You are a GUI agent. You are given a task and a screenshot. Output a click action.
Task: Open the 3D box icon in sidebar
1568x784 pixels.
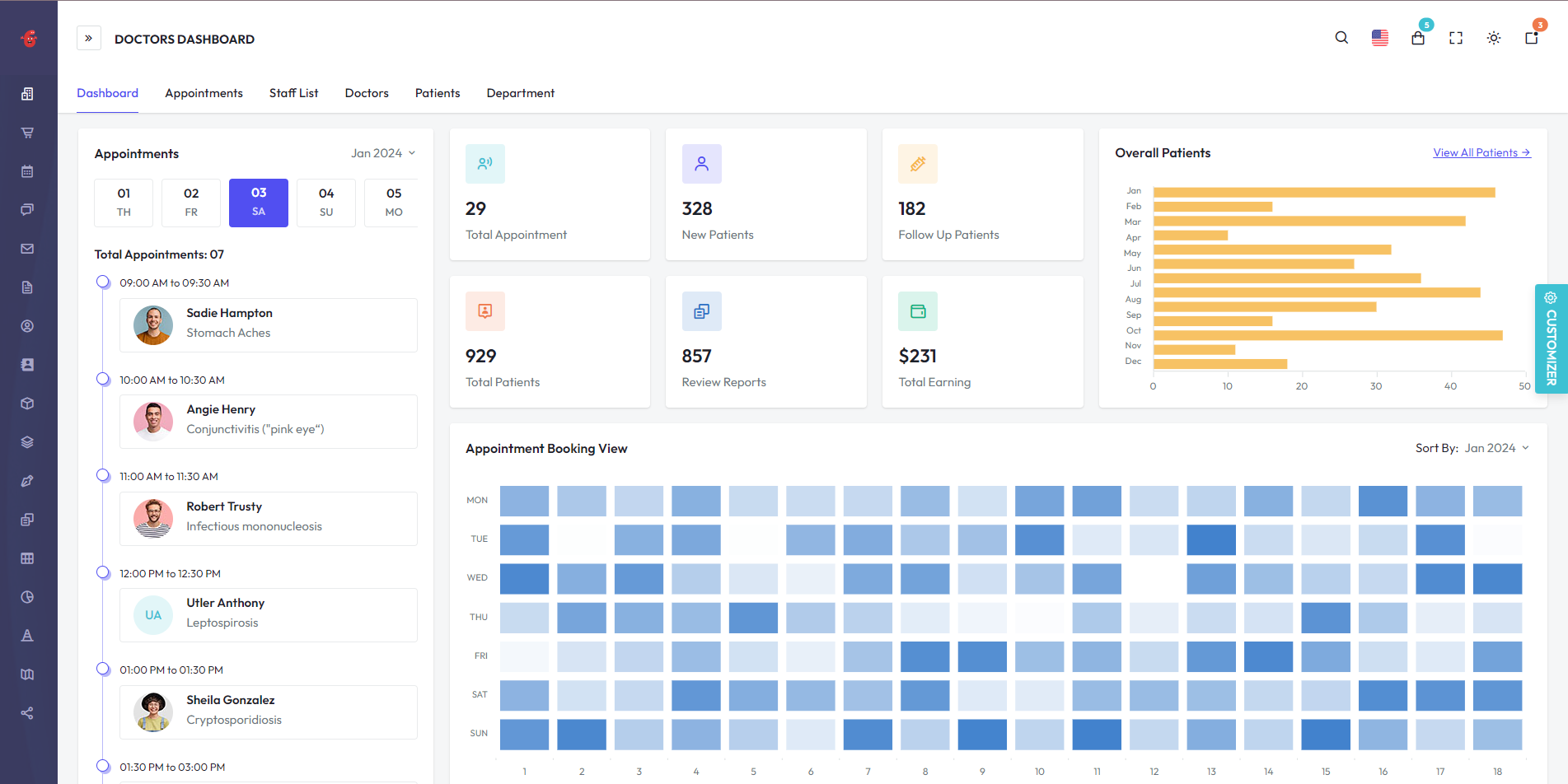(27, 404)
